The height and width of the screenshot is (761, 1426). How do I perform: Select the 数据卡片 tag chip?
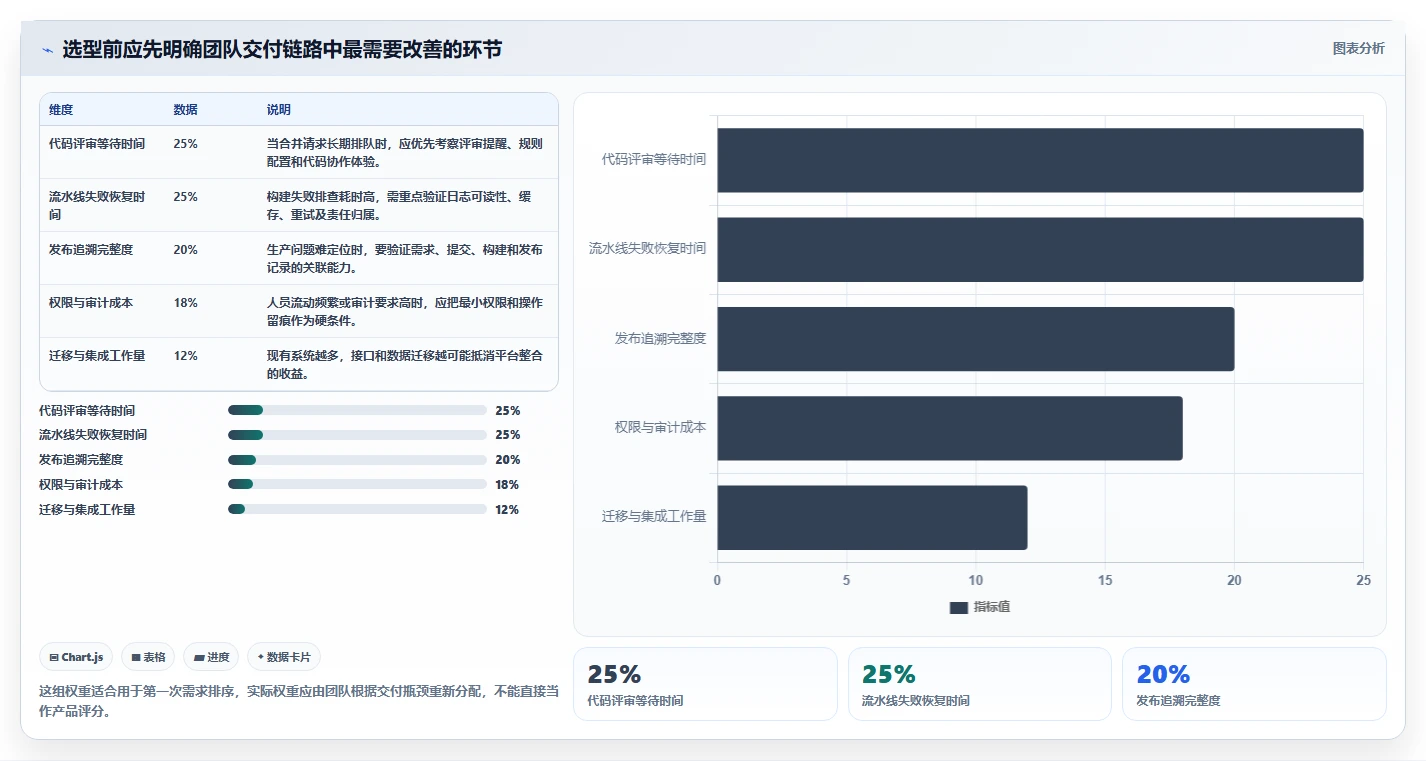point(284,657)
